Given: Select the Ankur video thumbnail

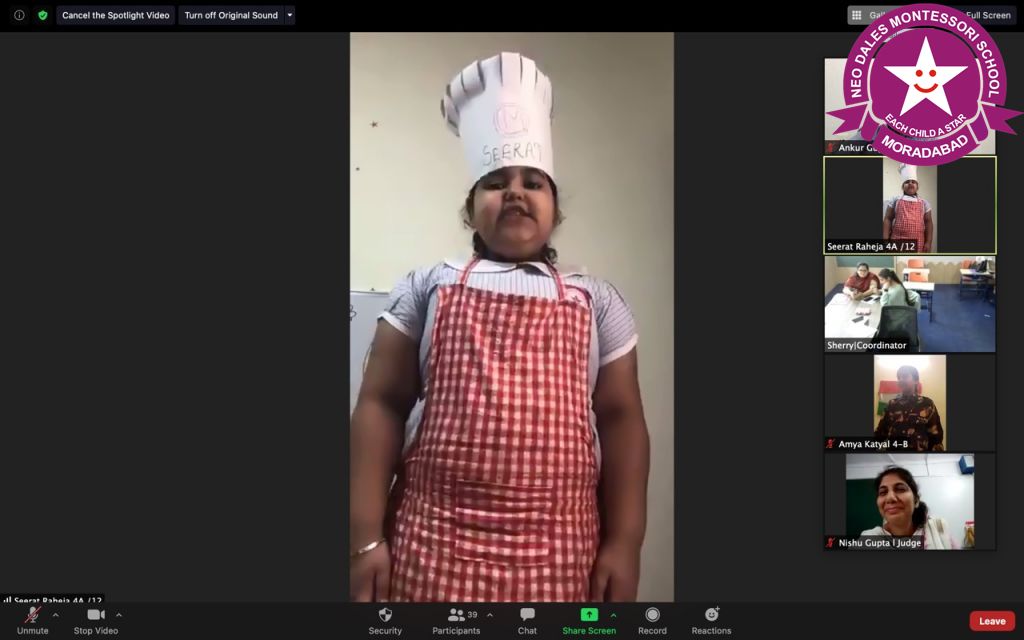Looking at the screenshot, I should point(910,106).
